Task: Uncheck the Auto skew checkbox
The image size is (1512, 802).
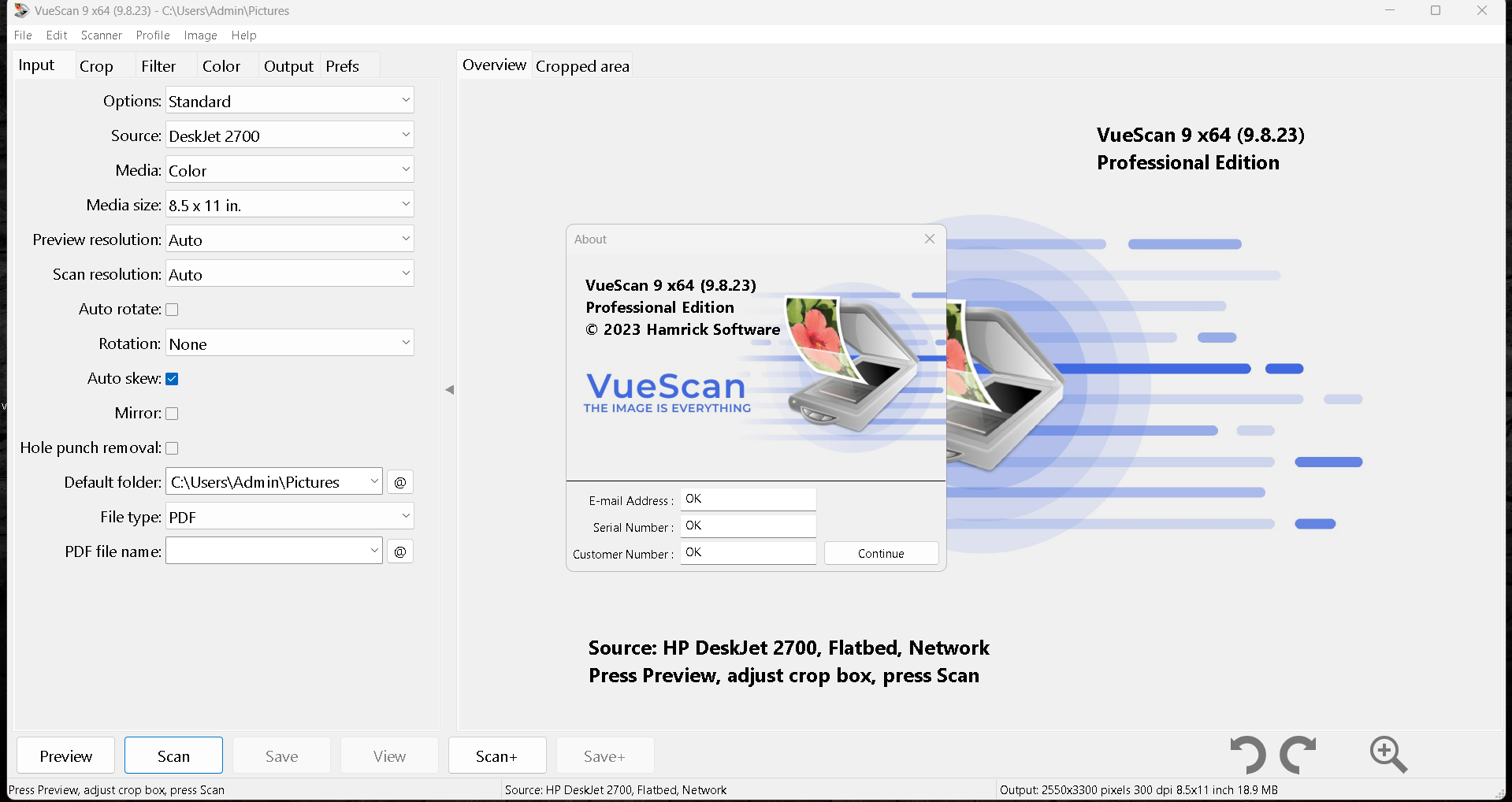Action: pyautogui.click(x=172, y=379)
